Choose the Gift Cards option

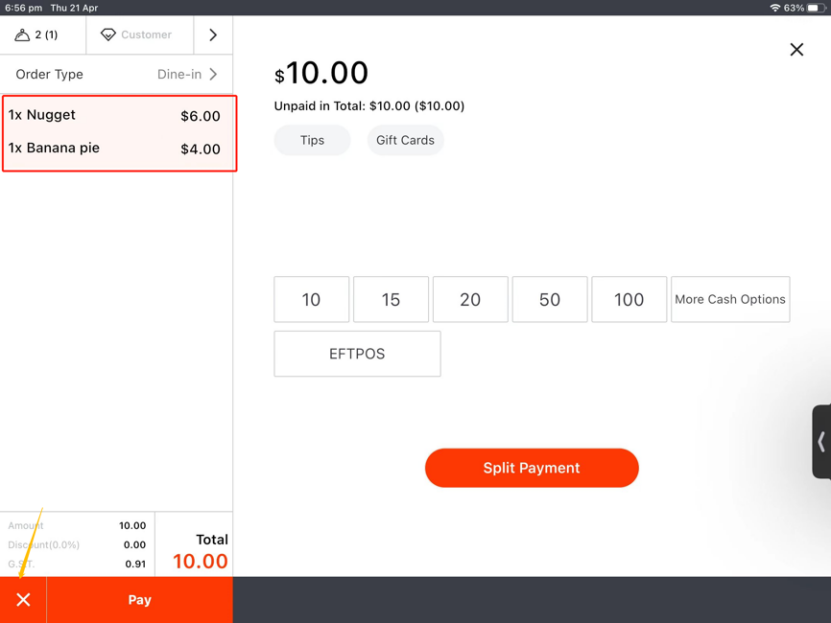tap(405, 140)
